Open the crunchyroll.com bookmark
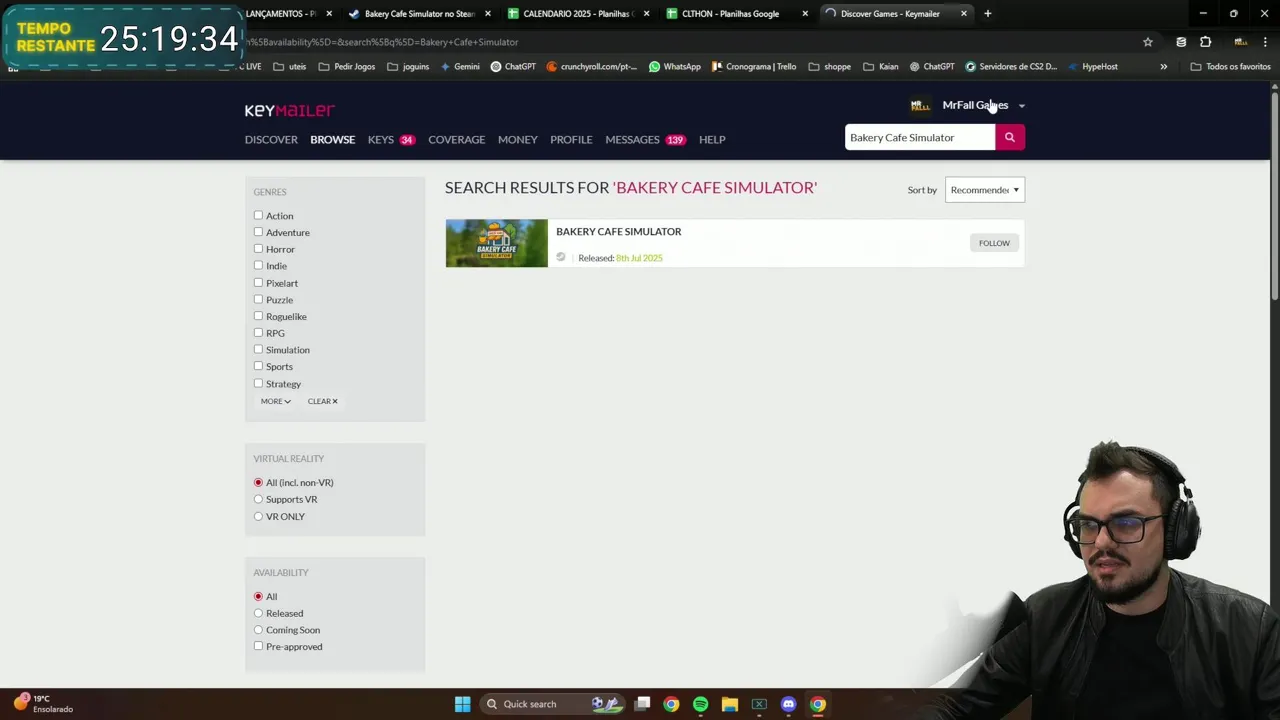1280x720 pixels. [x=592, y=67]
